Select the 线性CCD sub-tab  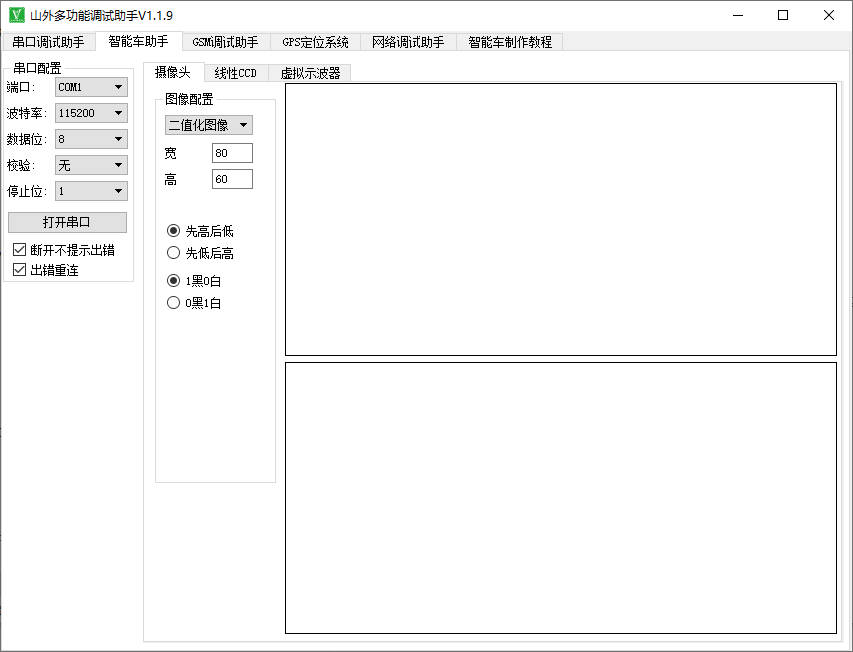pos(236,73)
